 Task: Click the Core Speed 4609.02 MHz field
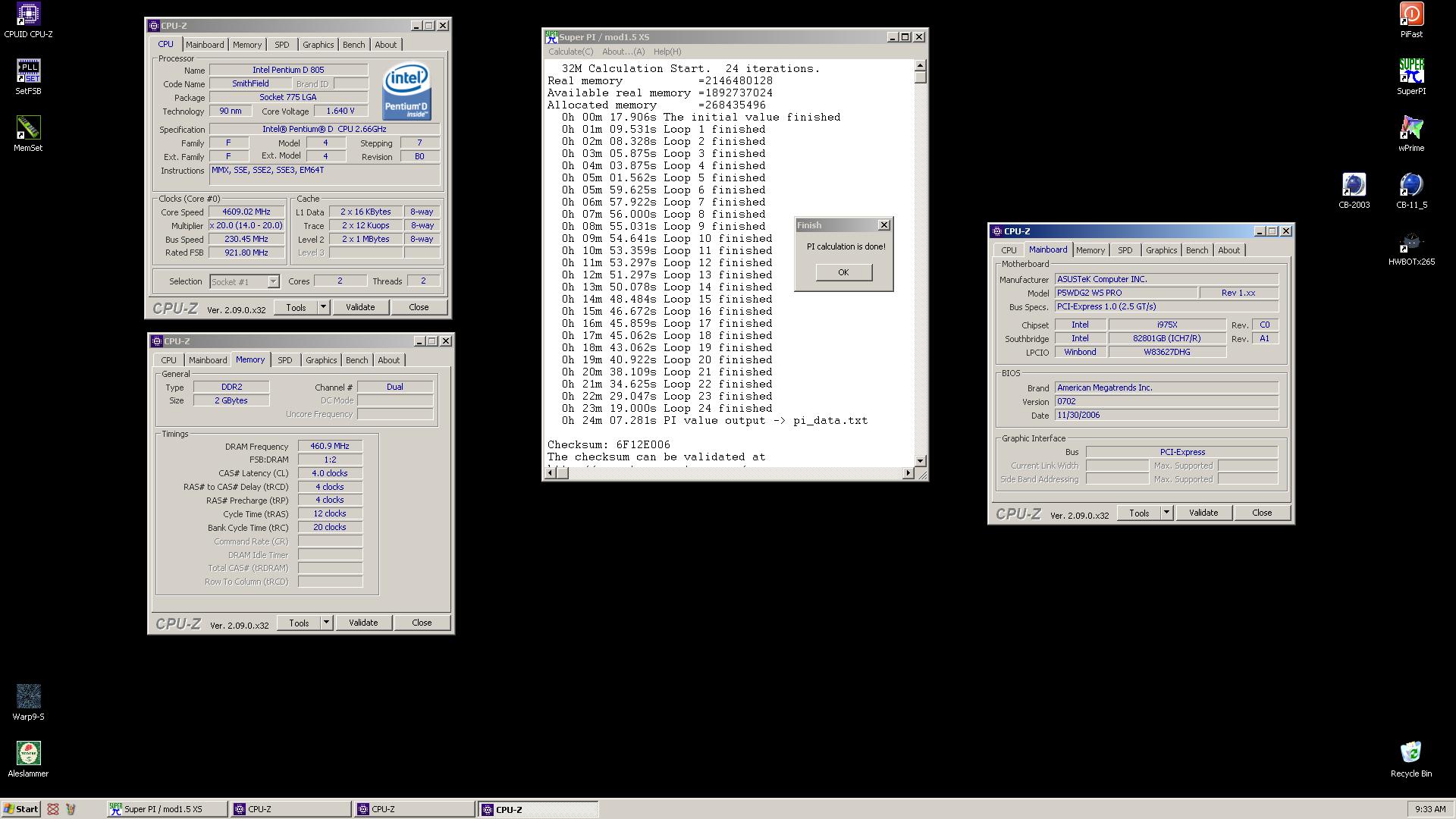(246, 212)
